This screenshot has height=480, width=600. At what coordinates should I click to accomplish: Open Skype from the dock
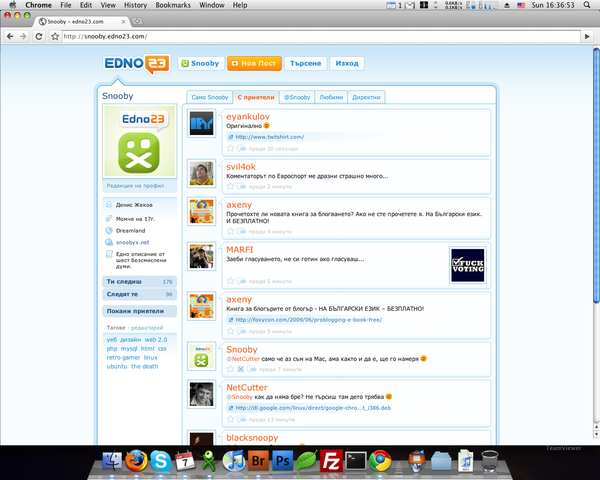[161, 460]
